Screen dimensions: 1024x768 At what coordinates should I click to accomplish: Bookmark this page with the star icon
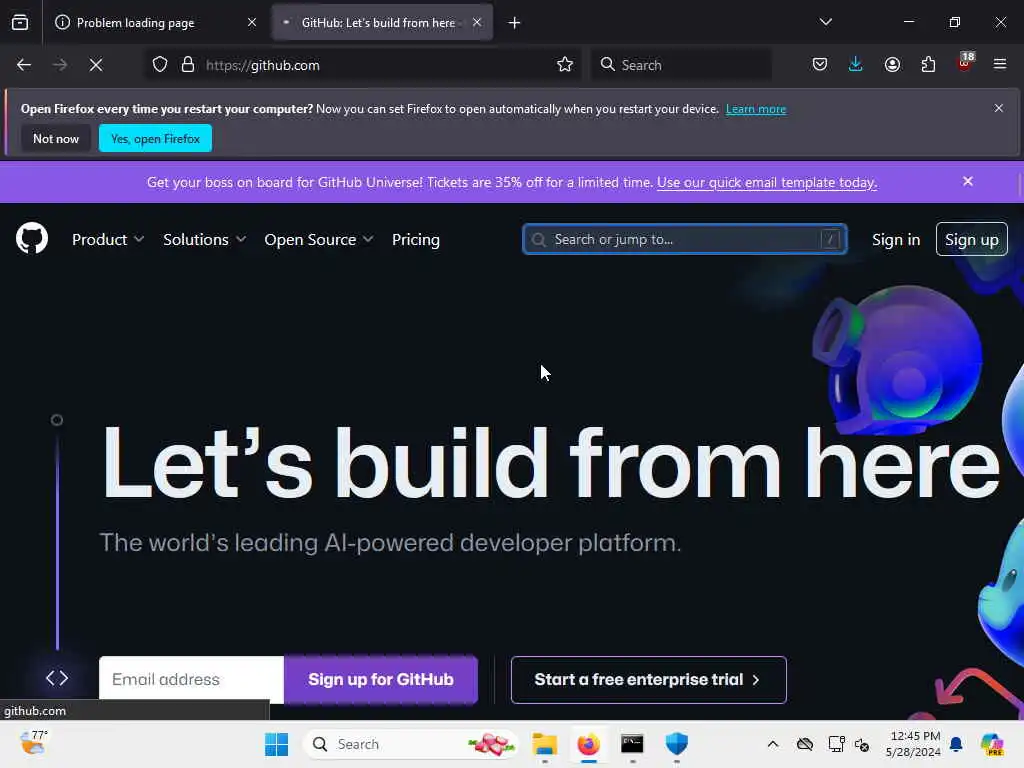pos(565,64)
